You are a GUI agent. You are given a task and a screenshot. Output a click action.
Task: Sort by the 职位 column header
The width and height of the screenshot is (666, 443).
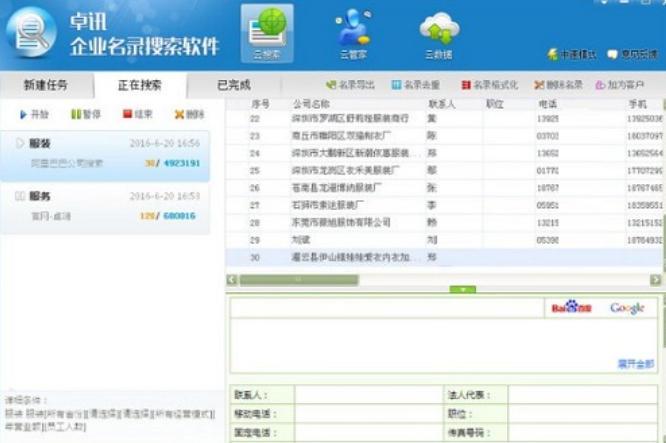[495, 104]
